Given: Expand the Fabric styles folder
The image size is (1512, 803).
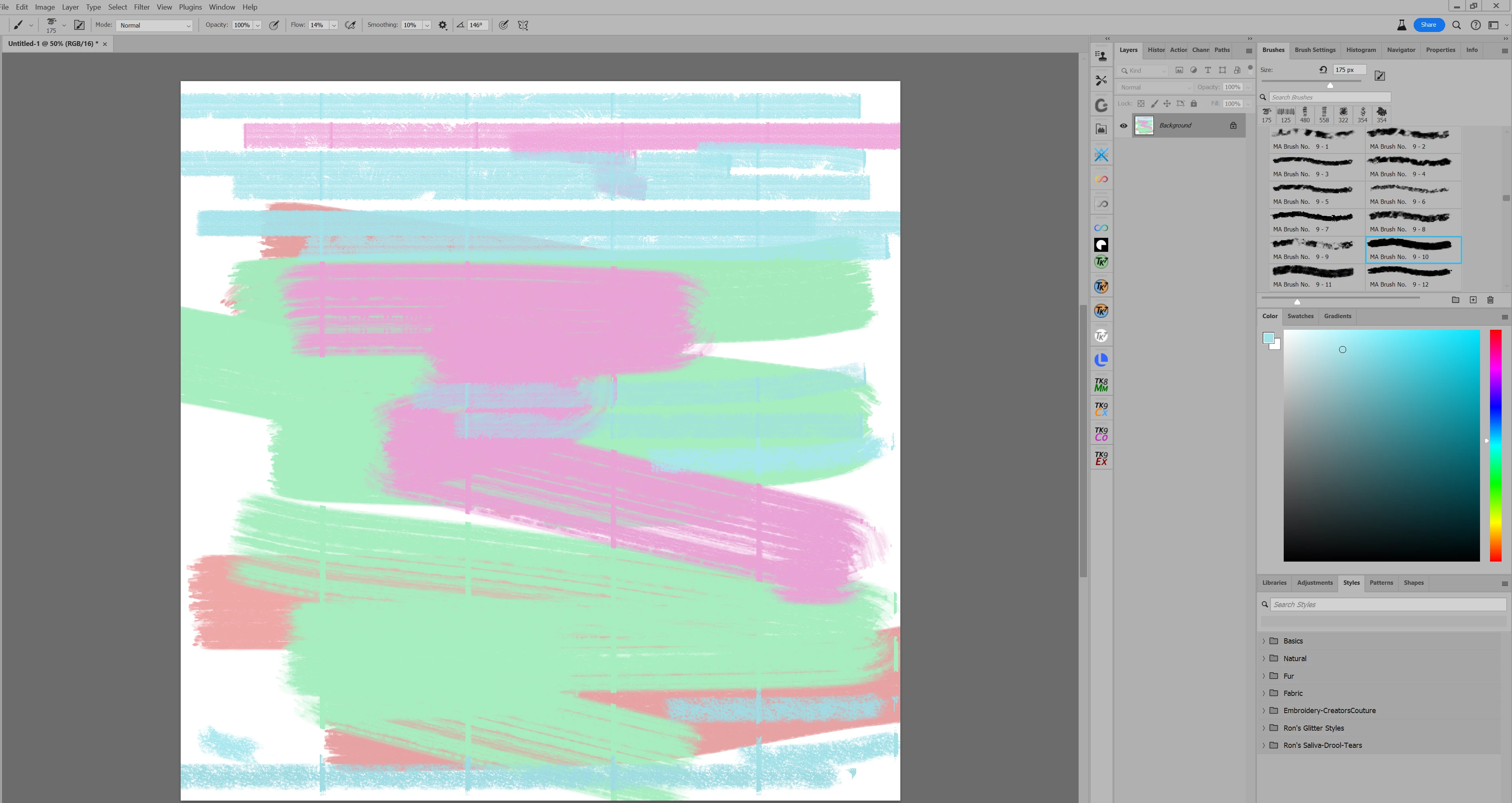Looking at the screenshot, I should pos(1264,693).
